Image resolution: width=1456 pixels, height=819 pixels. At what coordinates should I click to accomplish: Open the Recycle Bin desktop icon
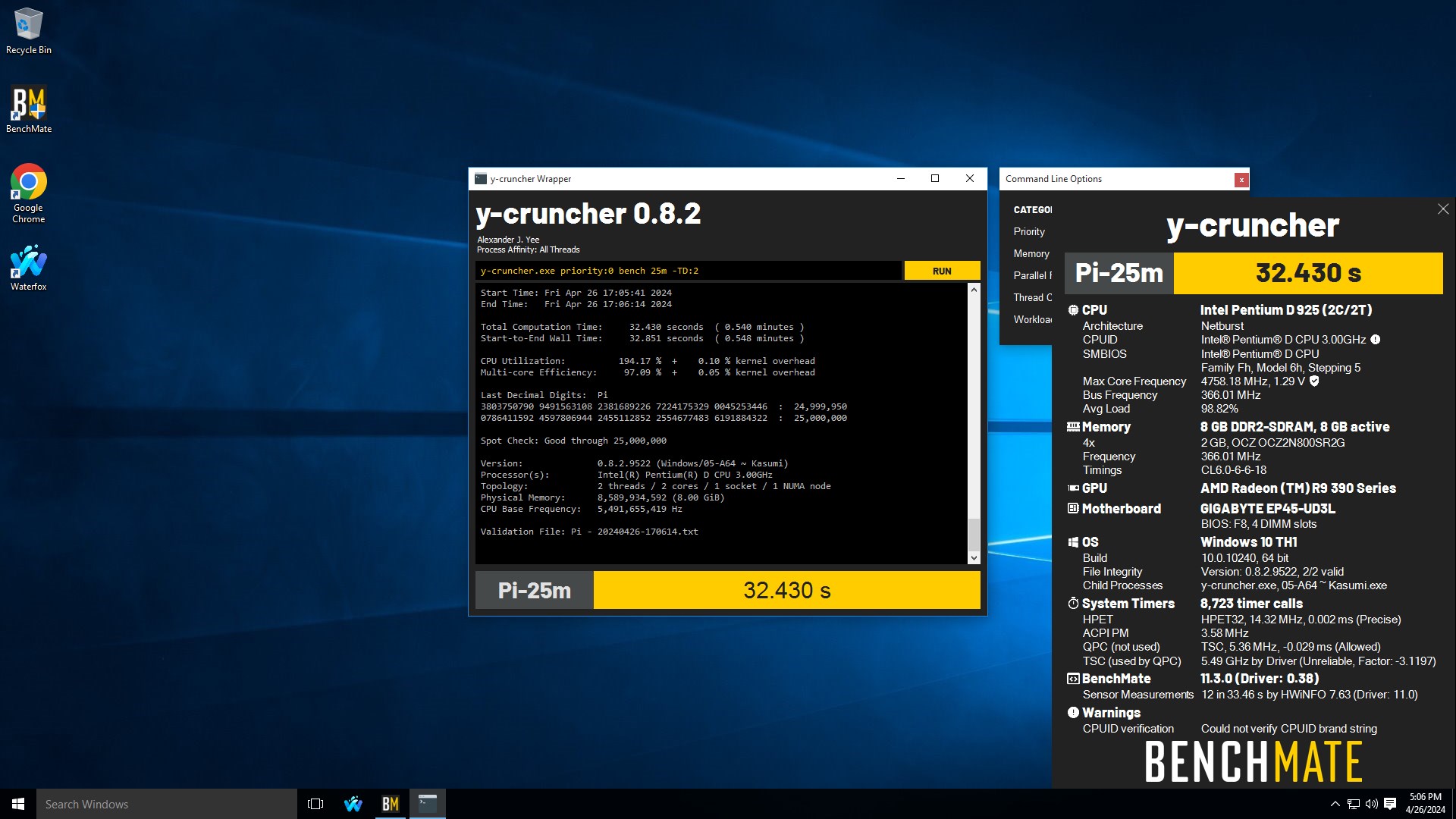(x=29, y=31)
